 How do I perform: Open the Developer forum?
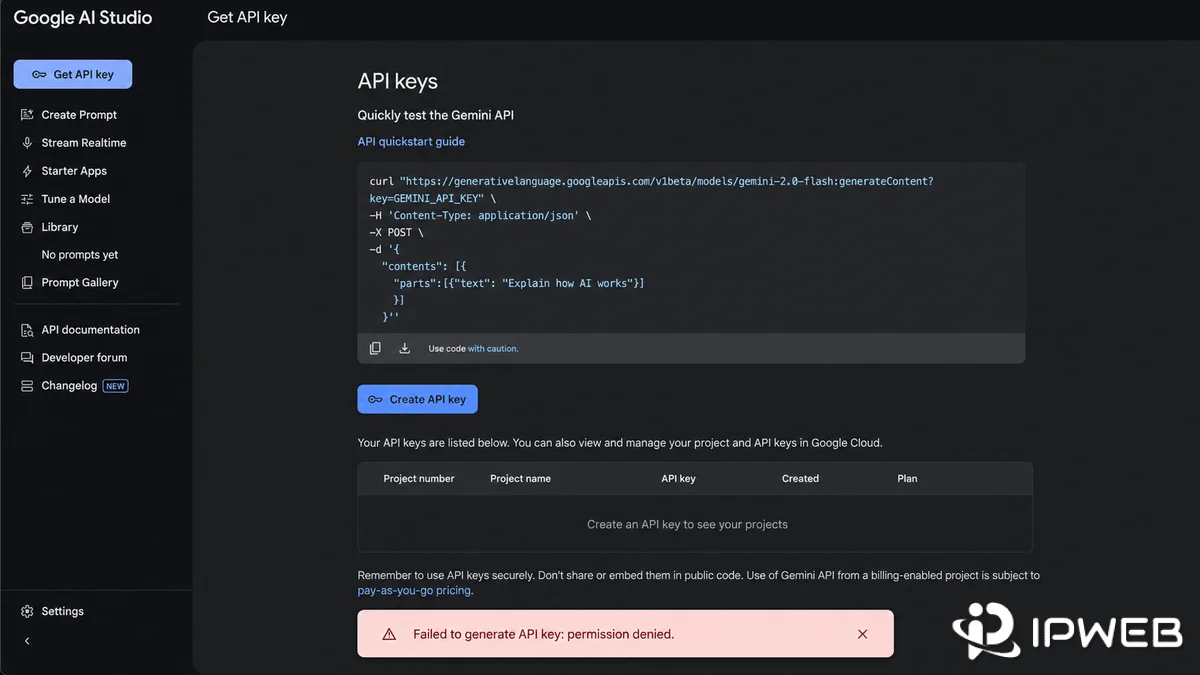pyautogui.click(x=84, y=358)
